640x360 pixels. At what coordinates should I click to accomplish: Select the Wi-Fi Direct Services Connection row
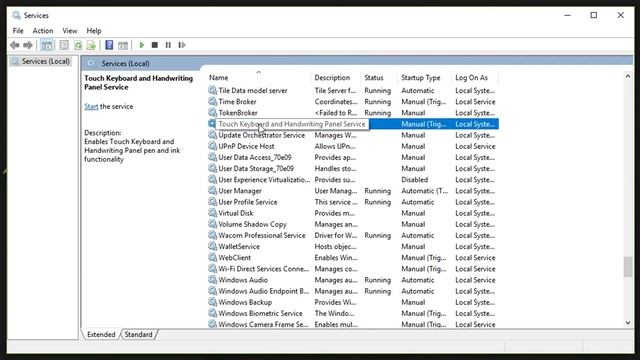coord(353,269)
